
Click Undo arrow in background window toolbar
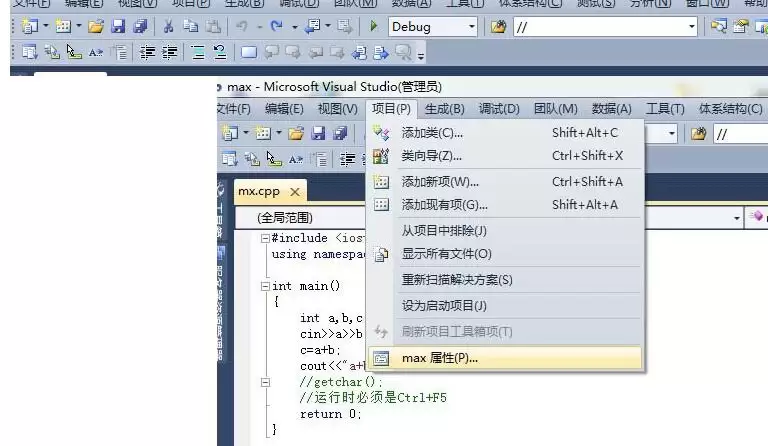(x=242, y=26)
